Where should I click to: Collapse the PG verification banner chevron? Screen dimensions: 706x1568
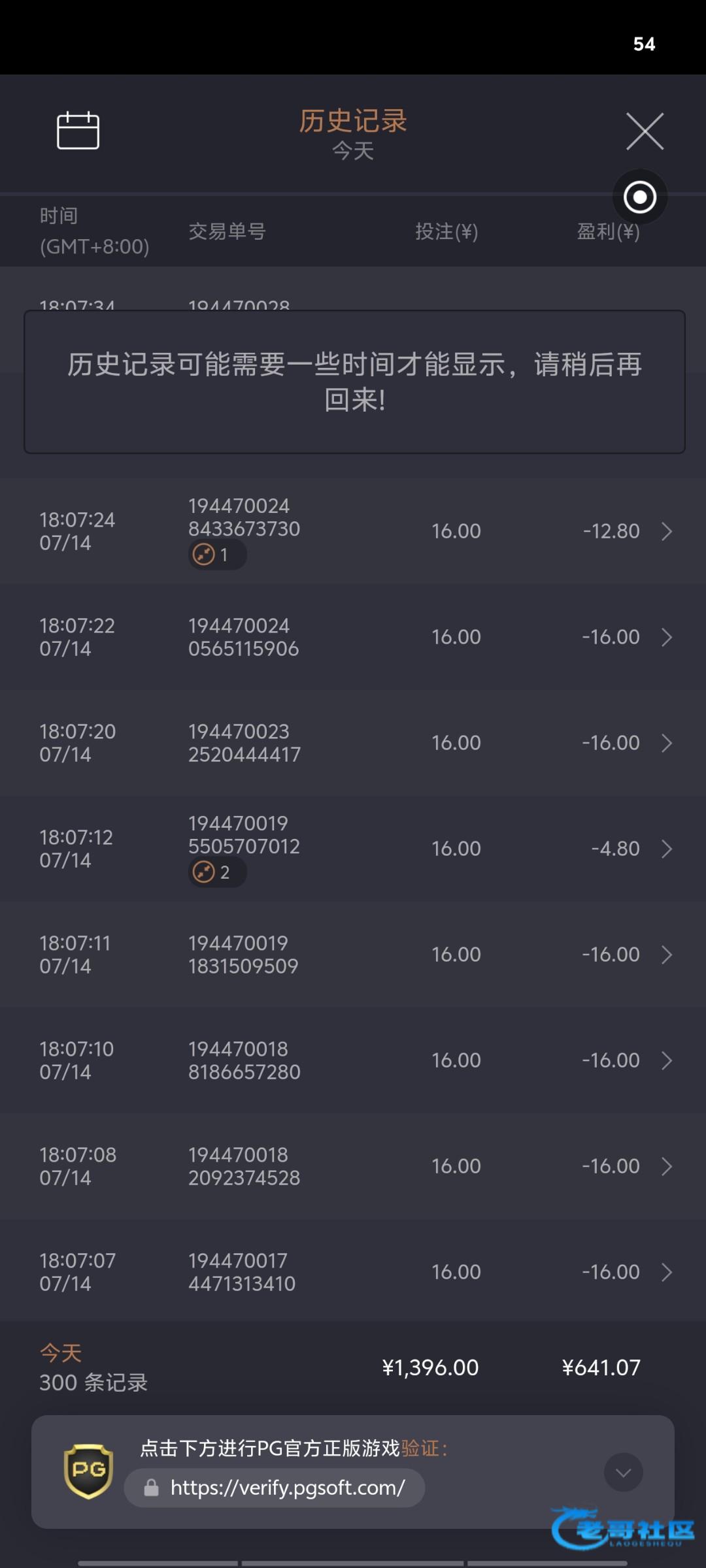[x=623, y=1473]
